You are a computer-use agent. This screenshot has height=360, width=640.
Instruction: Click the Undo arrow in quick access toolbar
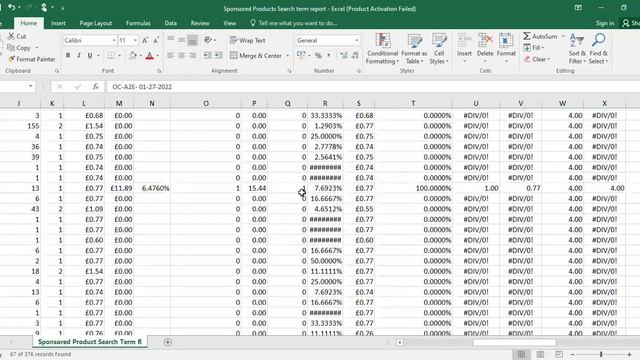coord(12,7)
